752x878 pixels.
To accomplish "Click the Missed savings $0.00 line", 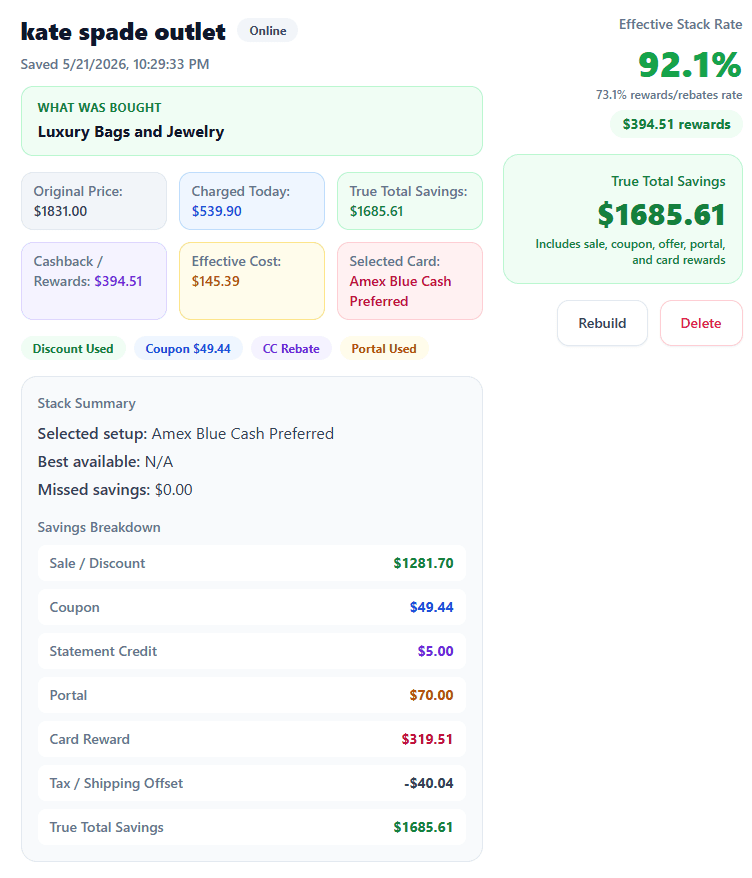I will click(115, 489).
